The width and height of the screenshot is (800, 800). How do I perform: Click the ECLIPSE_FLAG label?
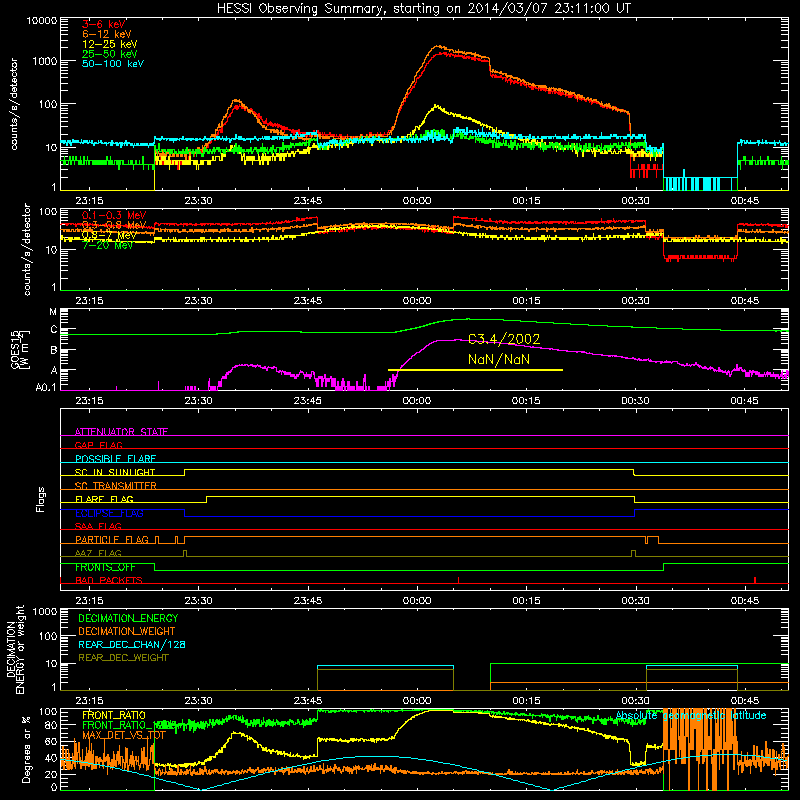109,513
